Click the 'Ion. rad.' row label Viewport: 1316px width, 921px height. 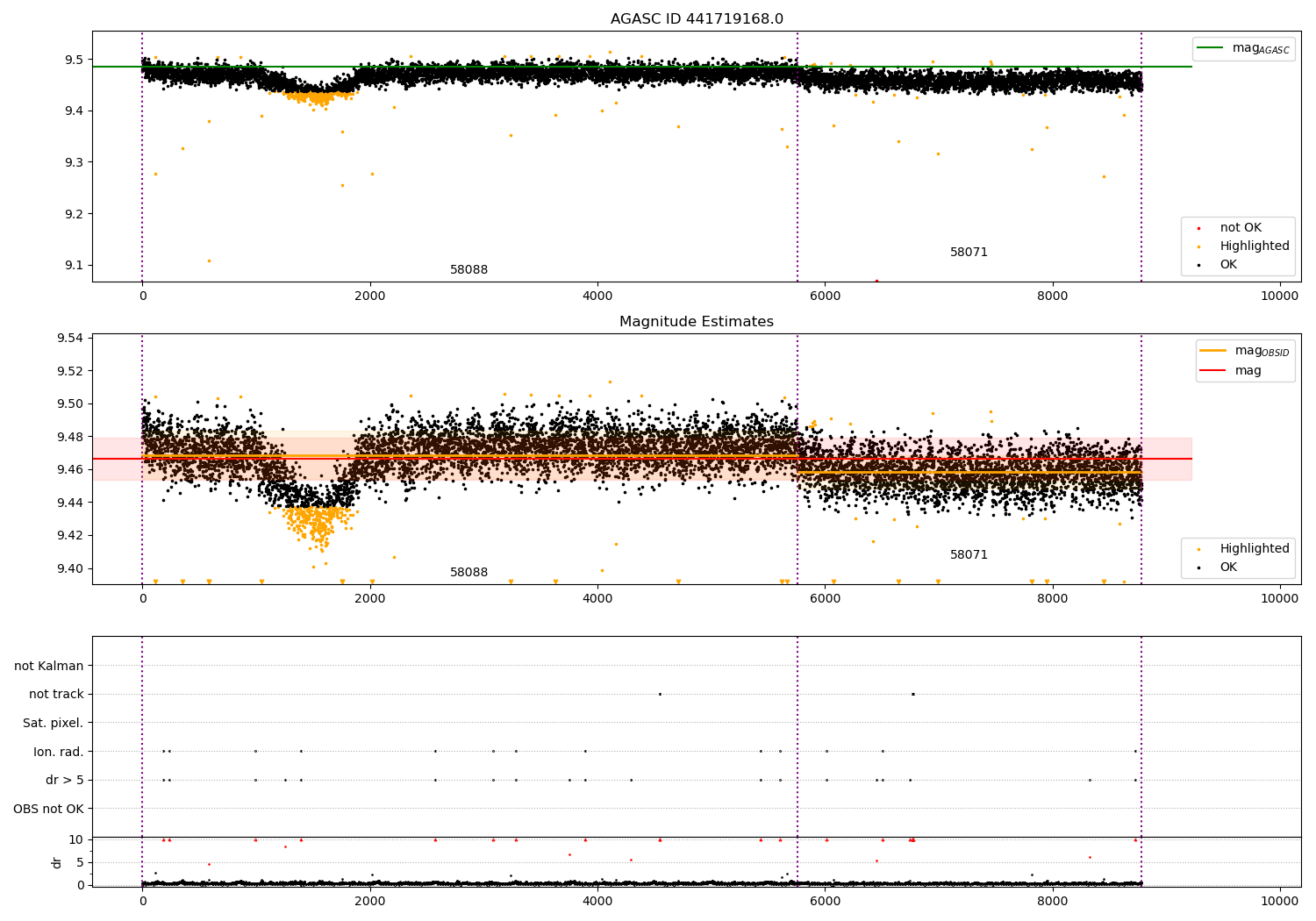[x=59, y=752]
